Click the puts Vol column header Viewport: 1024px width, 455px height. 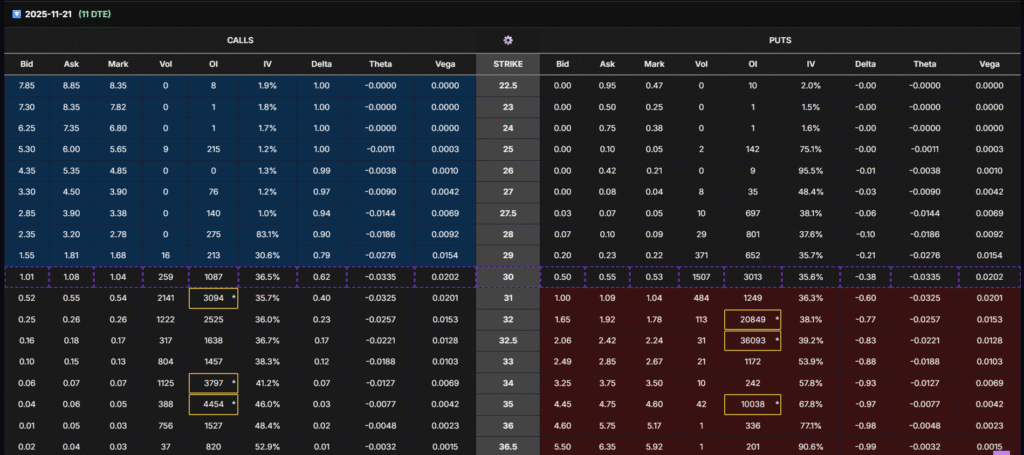coord(701,64)
